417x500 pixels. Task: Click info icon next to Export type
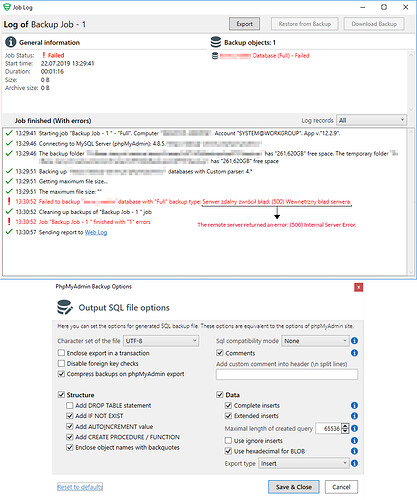tap(354, 463)
